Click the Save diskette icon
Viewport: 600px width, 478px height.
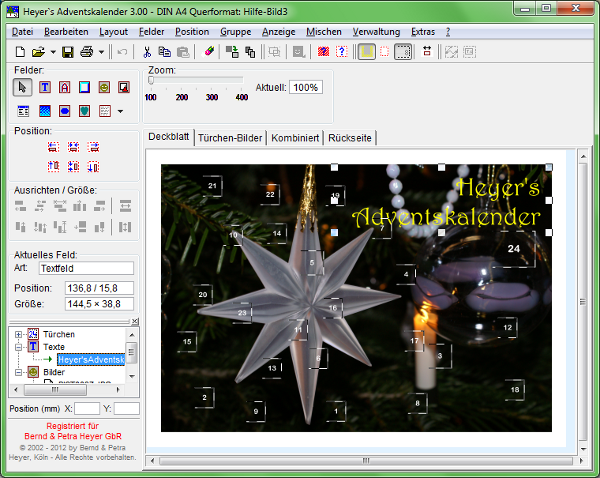point(68,51)
